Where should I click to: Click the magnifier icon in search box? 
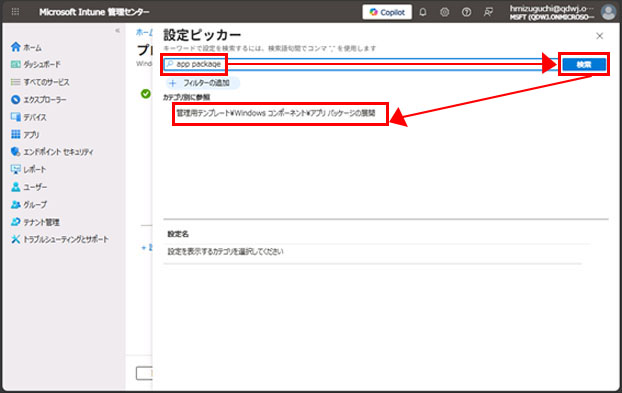click(170, 64)
